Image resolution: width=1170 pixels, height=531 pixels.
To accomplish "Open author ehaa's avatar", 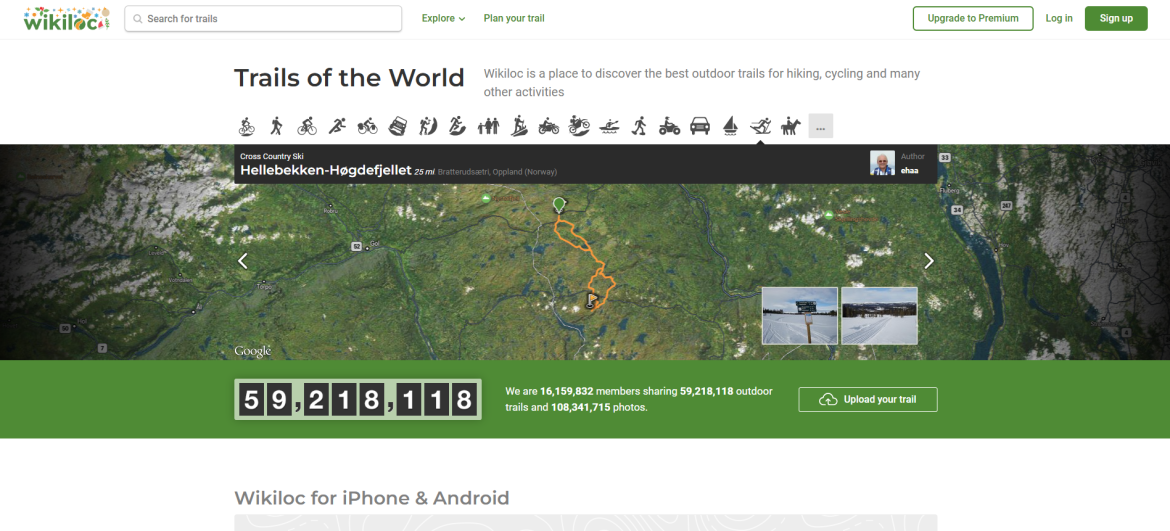I will (882, 163).
